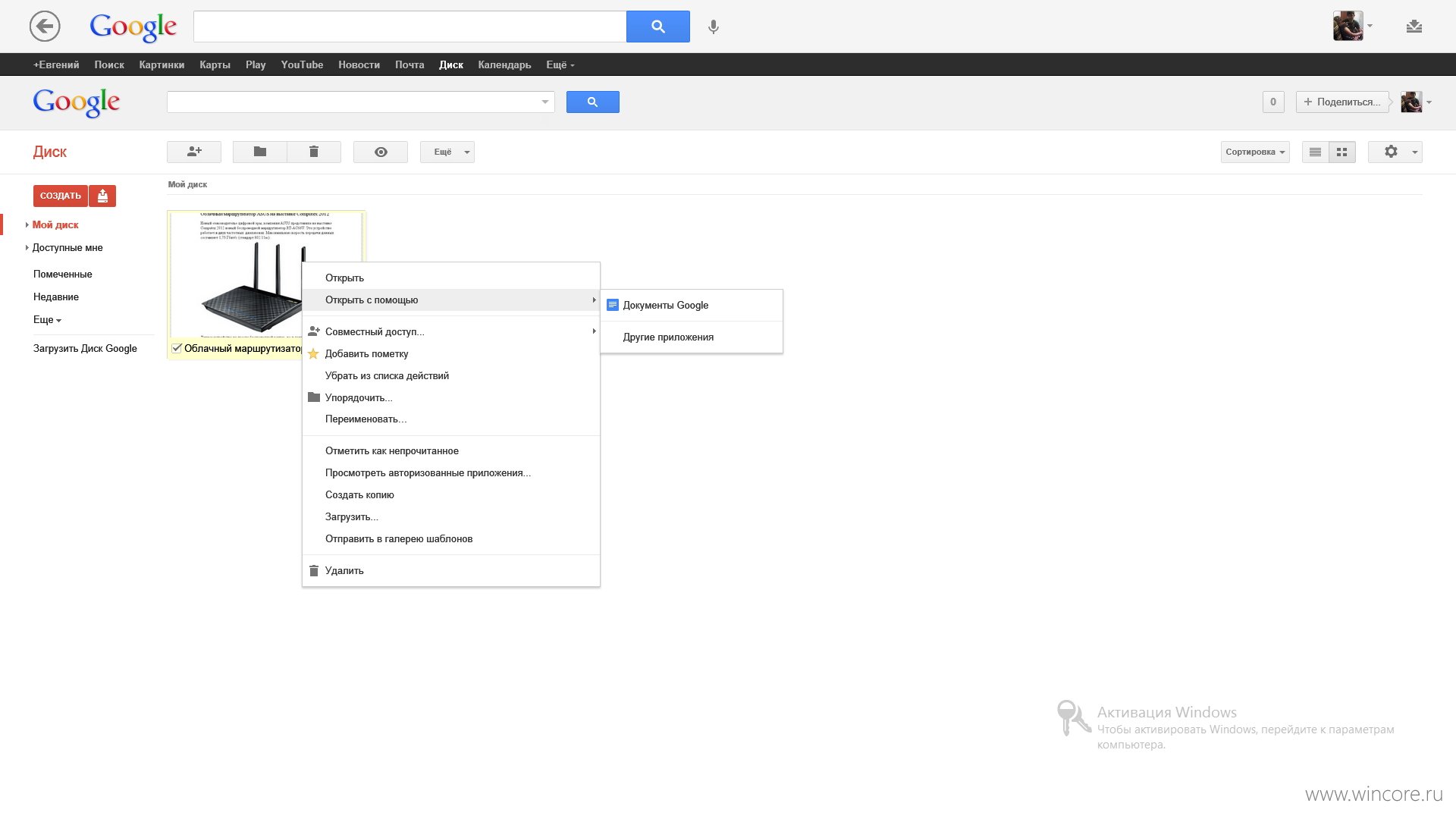Open Картинки in black navigation bar
Screen dimensions: 1456x819
162,64
